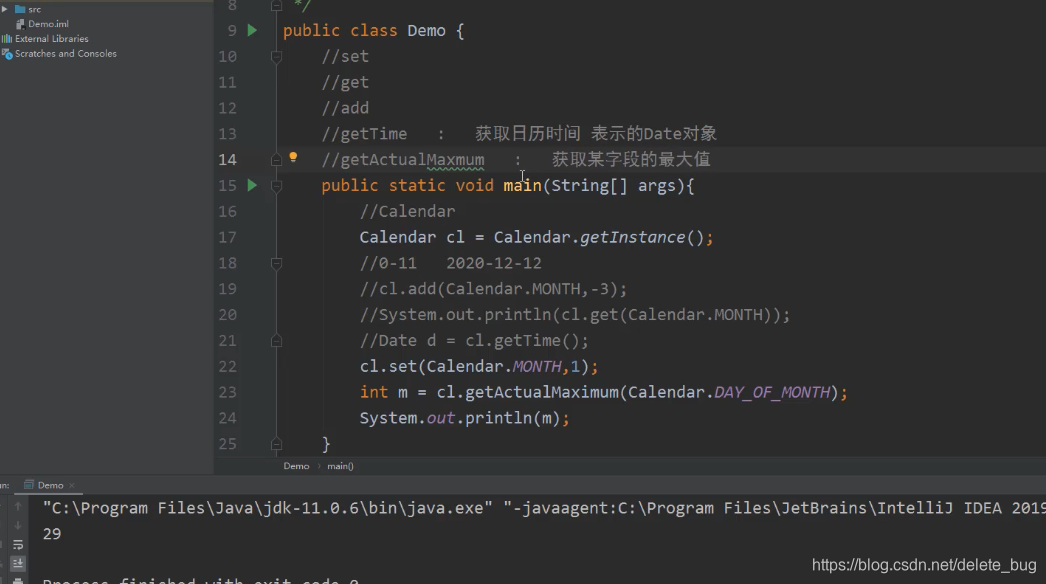The image size is (1046, 584).
Task: Expand the src folder arrow
Action: tap(5, 9)
